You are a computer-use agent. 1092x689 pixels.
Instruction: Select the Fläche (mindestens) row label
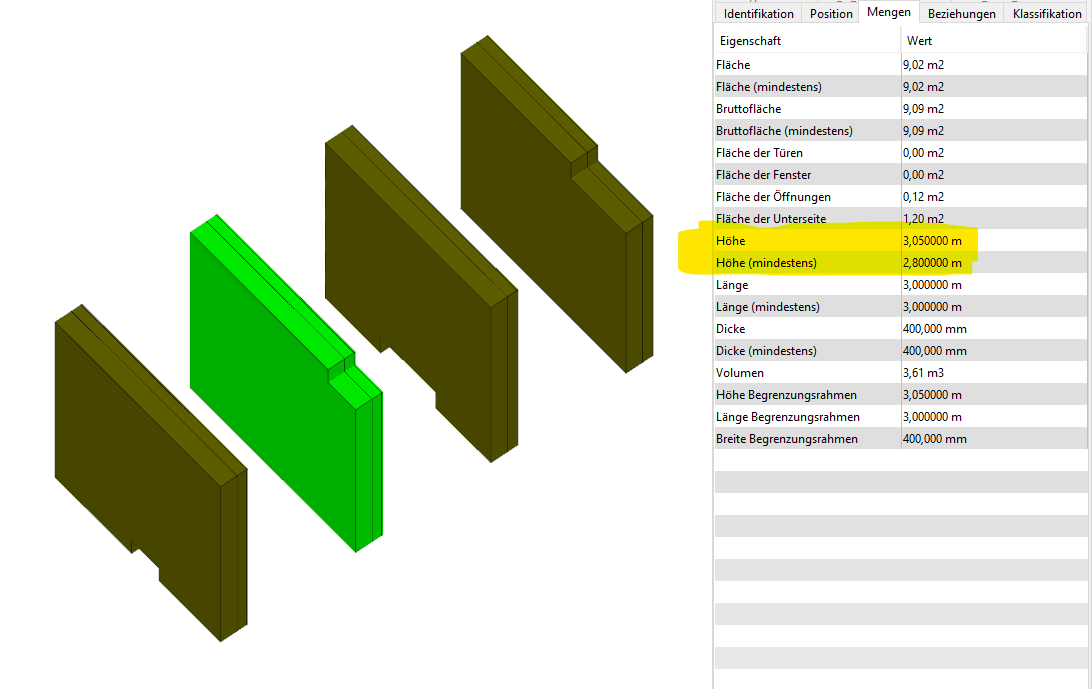768,87
